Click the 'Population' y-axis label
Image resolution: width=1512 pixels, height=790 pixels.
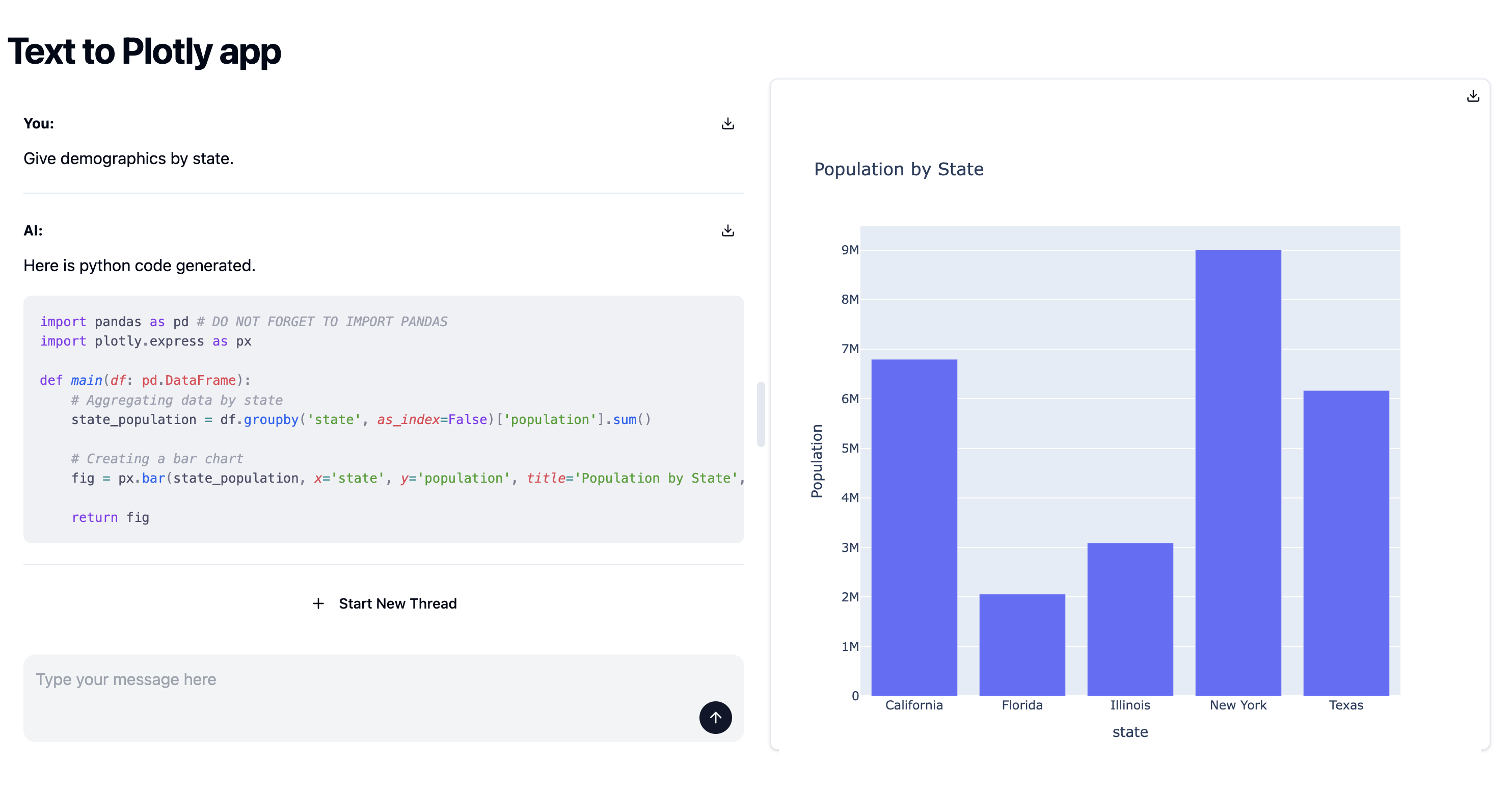tap(817, 461)
